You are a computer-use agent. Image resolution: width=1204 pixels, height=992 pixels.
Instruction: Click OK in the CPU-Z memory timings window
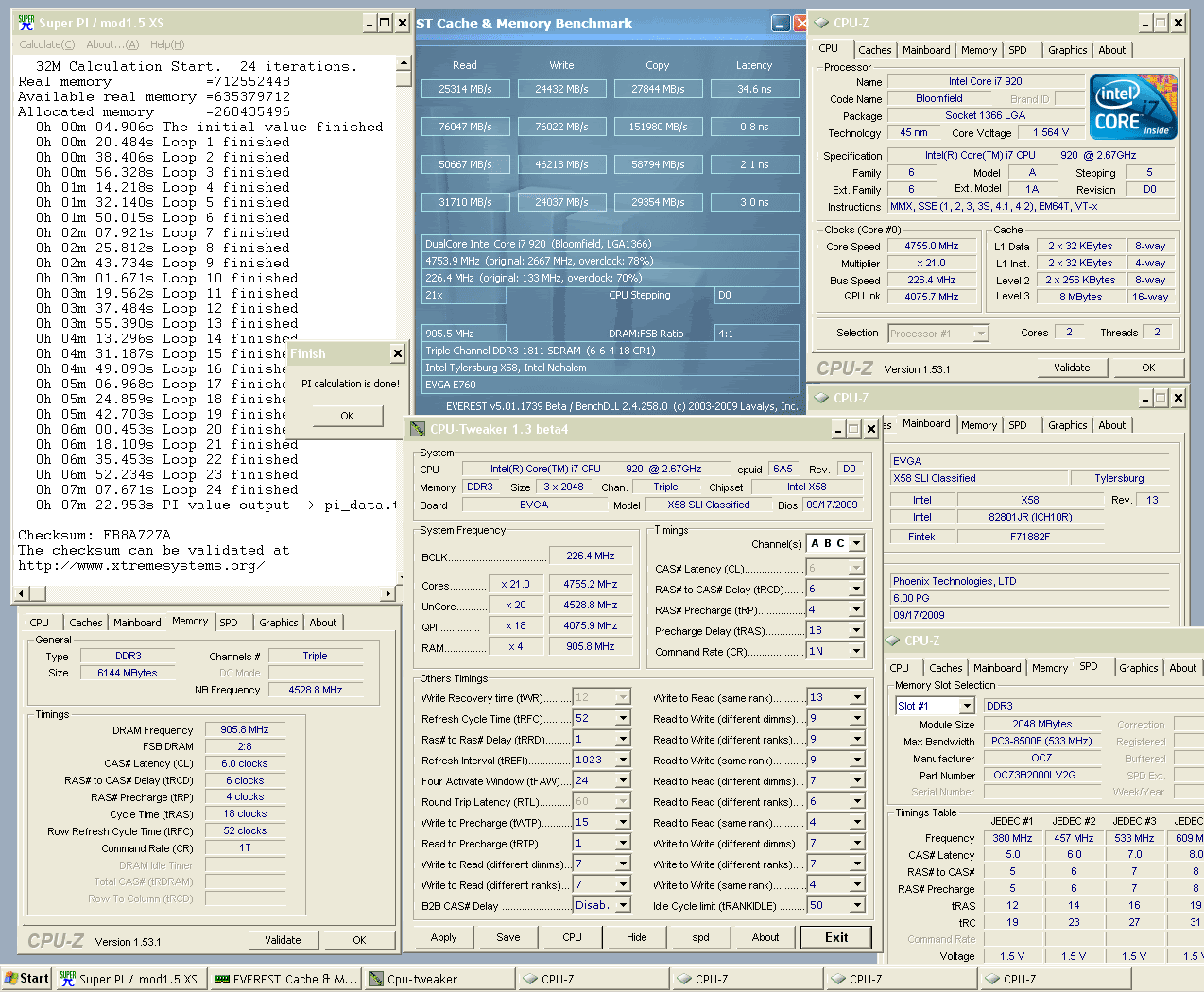(359, 940)
